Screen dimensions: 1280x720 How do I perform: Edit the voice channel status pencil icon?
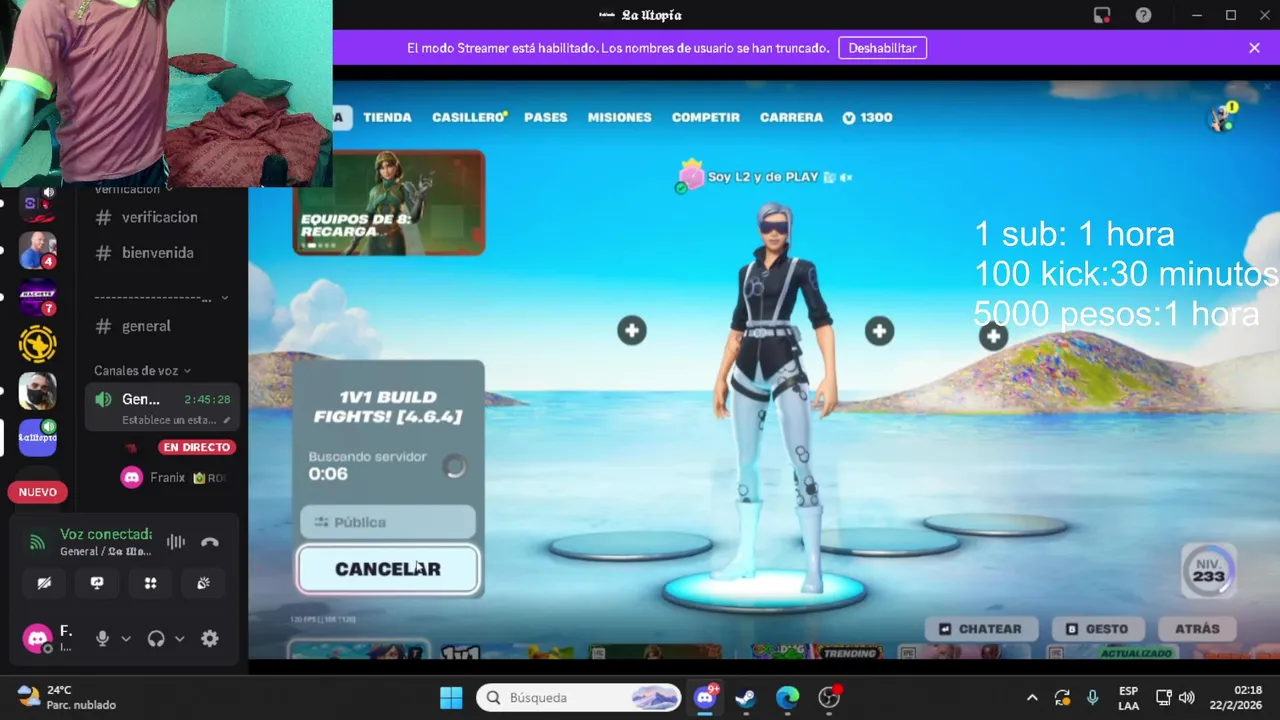click(x=227, y=421)
